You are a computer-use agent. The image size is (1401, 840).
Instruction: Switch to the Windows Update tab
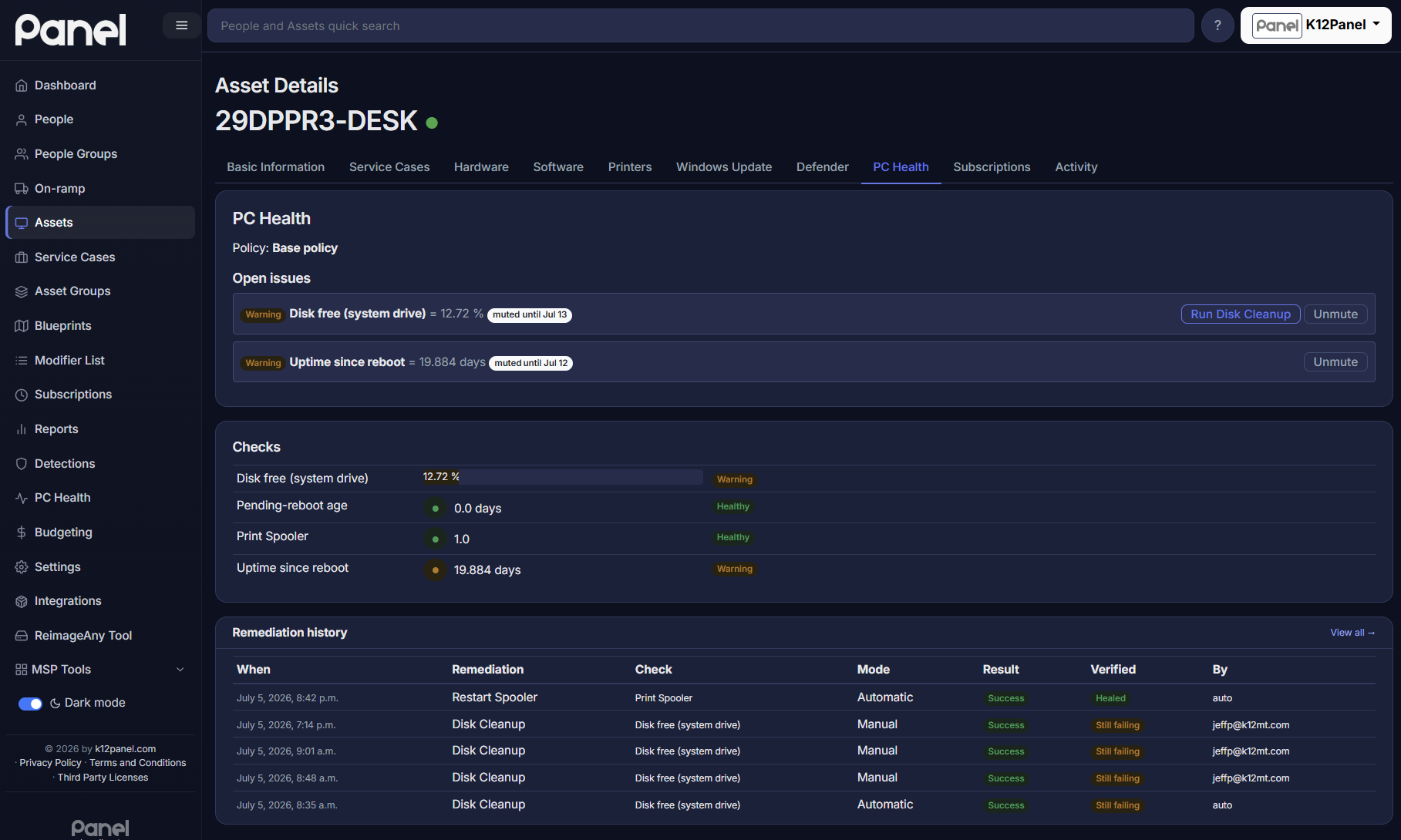point(724,167)
